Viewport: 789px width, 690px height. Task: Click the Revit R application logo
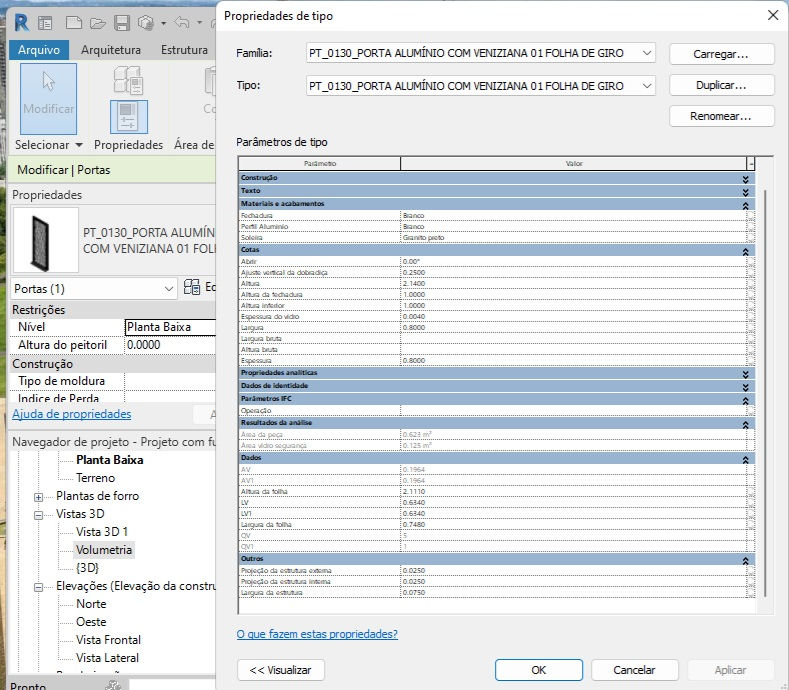[x=22, y=23]
